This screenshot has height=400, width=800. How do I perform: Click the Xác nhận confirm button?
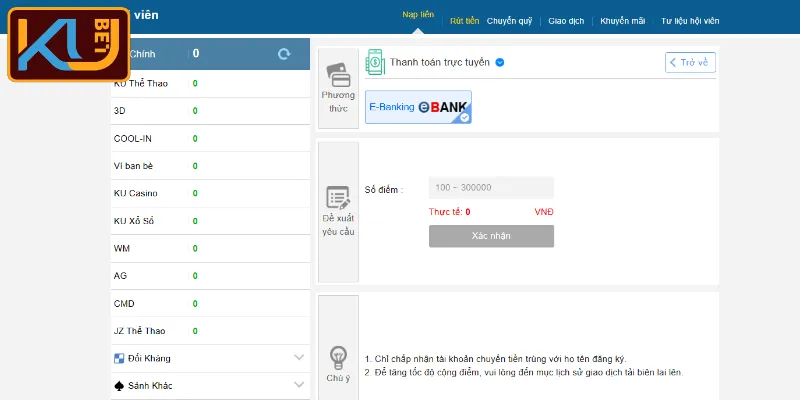click(491, 236)
